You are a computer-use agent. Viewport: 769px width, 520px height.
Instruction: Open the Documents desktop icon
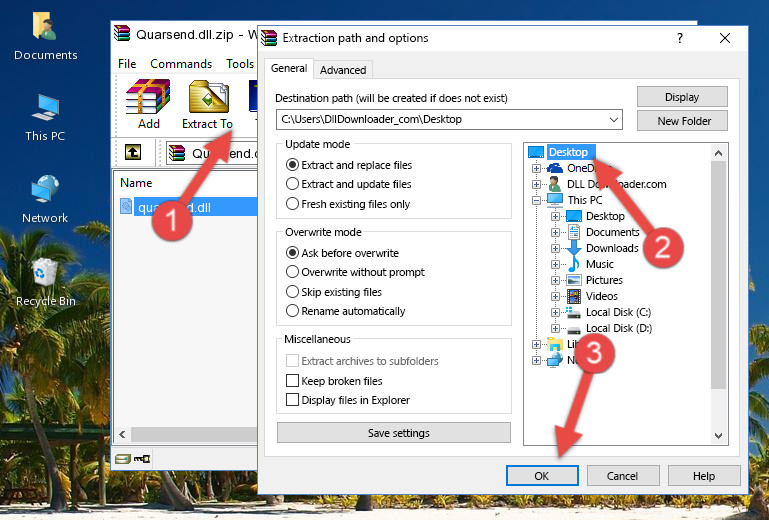coord(45,36)
